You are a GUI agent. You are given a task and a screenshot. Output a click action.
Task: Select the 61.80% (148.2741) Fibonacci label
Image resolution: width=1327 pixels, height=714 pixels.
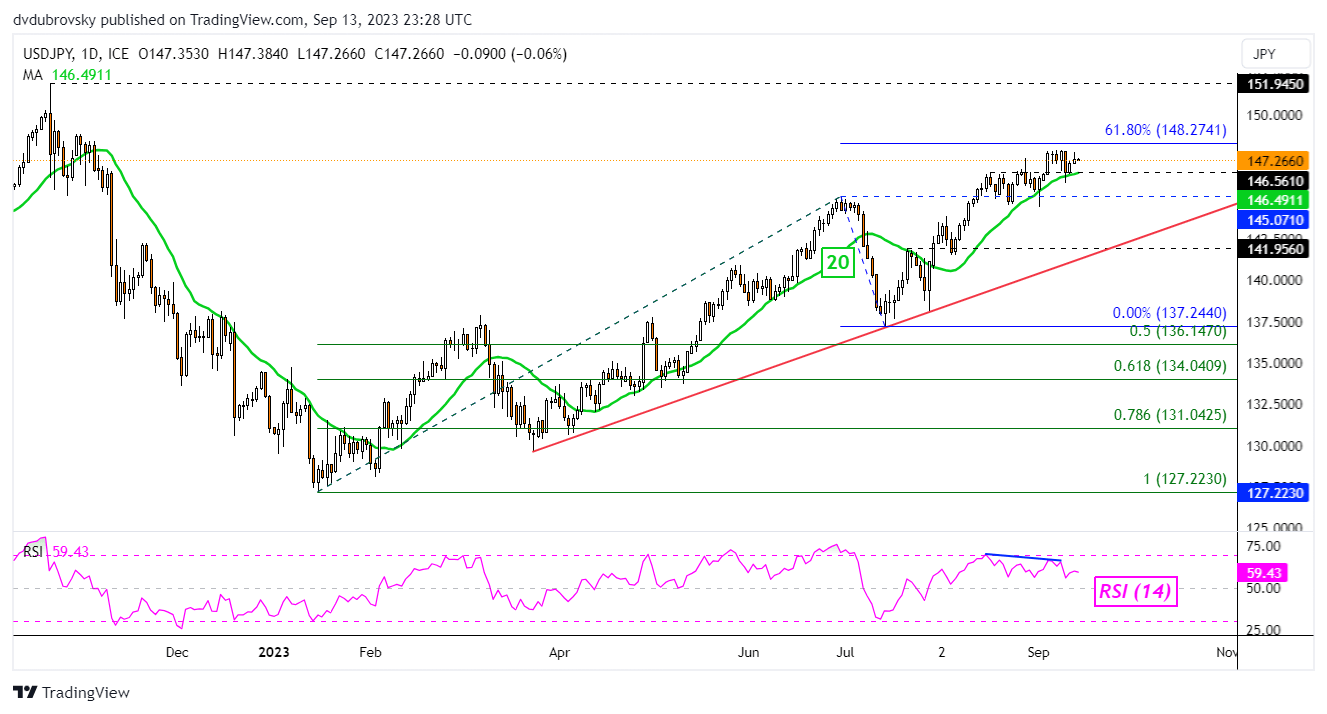pyautogui.click(x=1165, y=130)
